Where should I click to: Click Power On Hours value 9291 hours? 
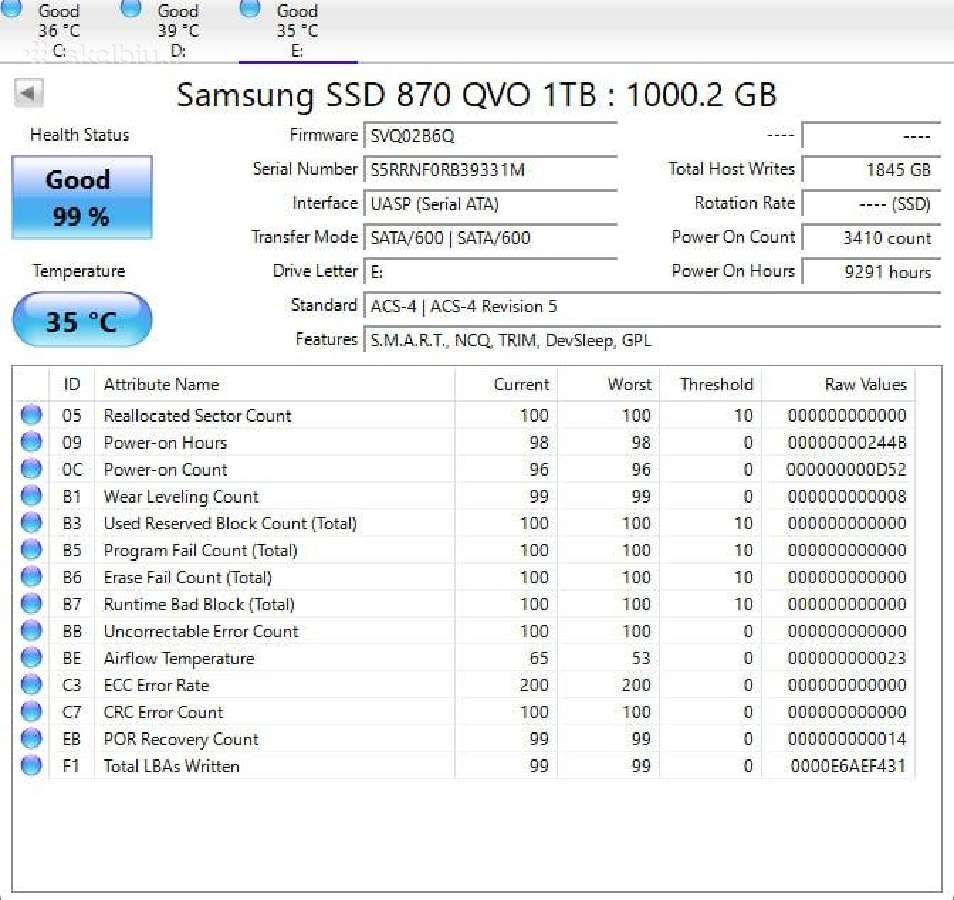[871, 272]
